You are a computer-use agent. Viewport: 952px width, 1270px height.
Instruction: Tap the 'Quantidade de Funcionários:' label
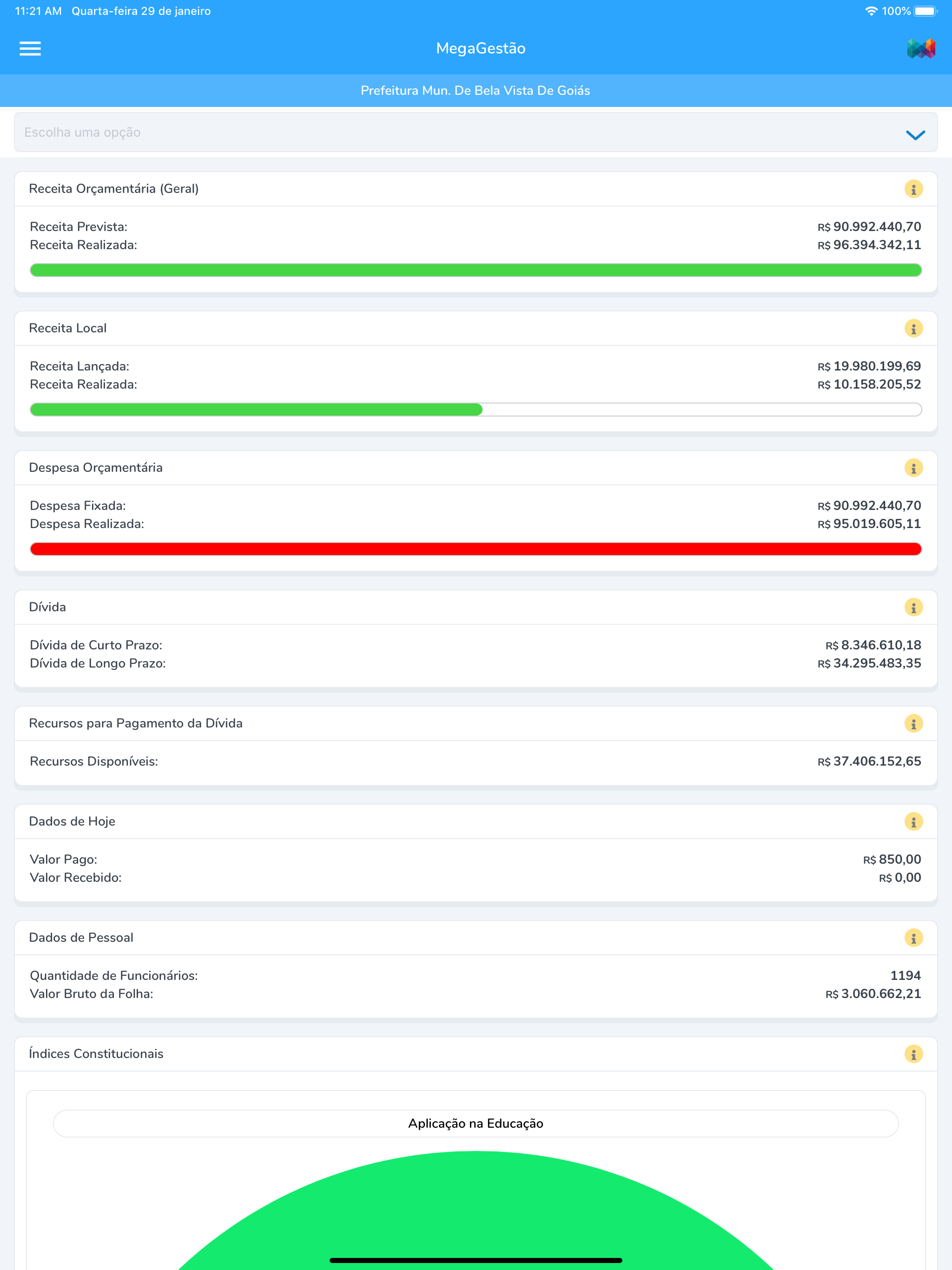click(114, 976)
